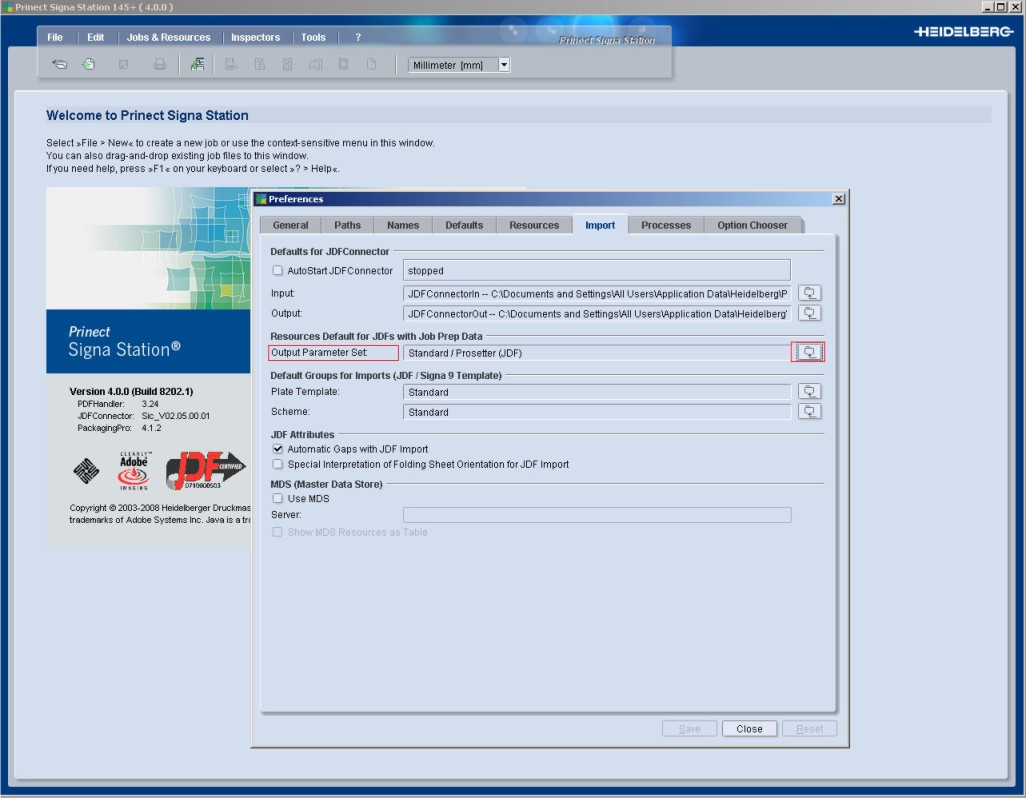
Task: Switch to the General tab
Action: tap(291, 225)
